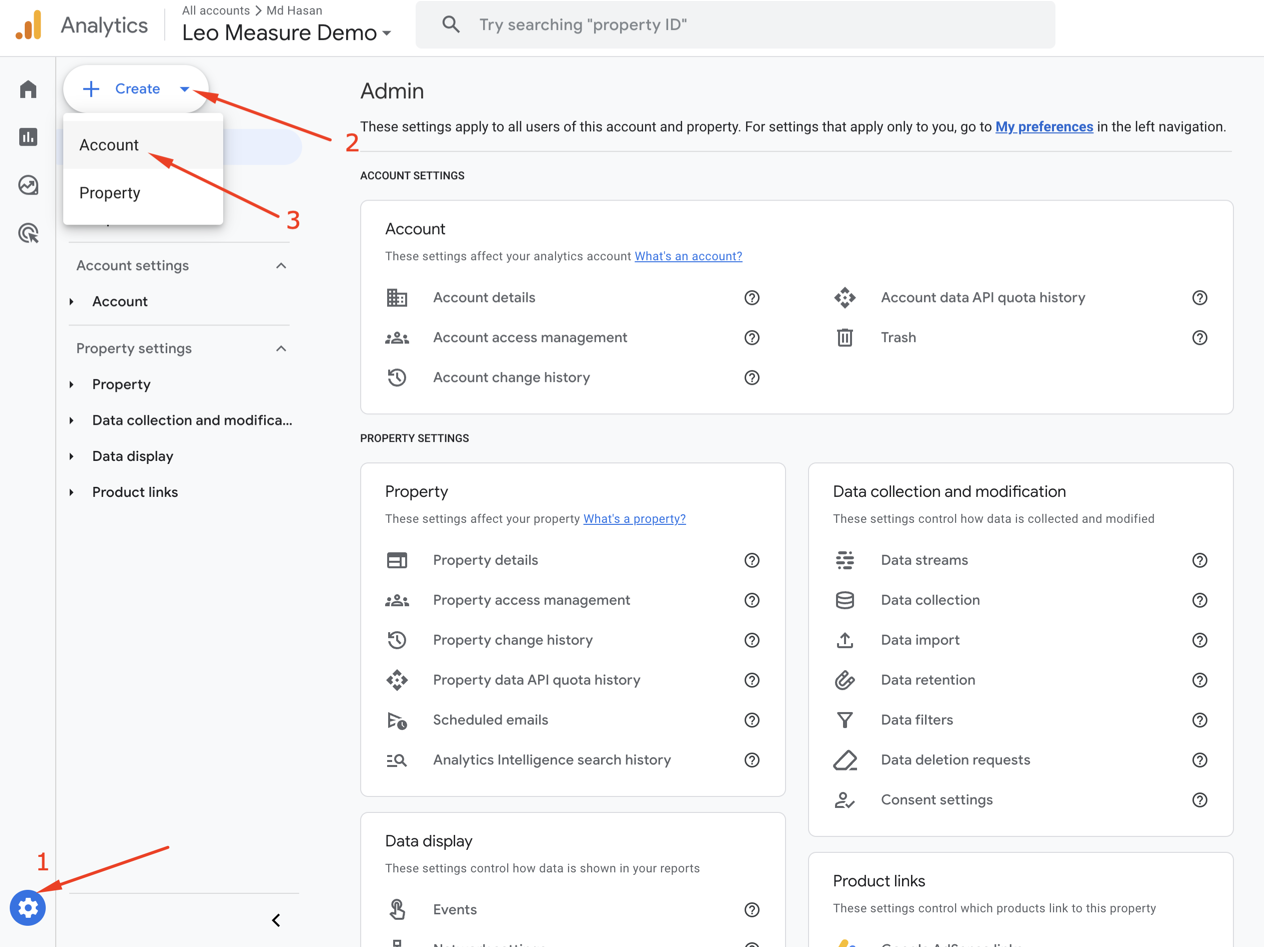Show help for Property details
Screen dimensions: 1264x947
point(752,561)
